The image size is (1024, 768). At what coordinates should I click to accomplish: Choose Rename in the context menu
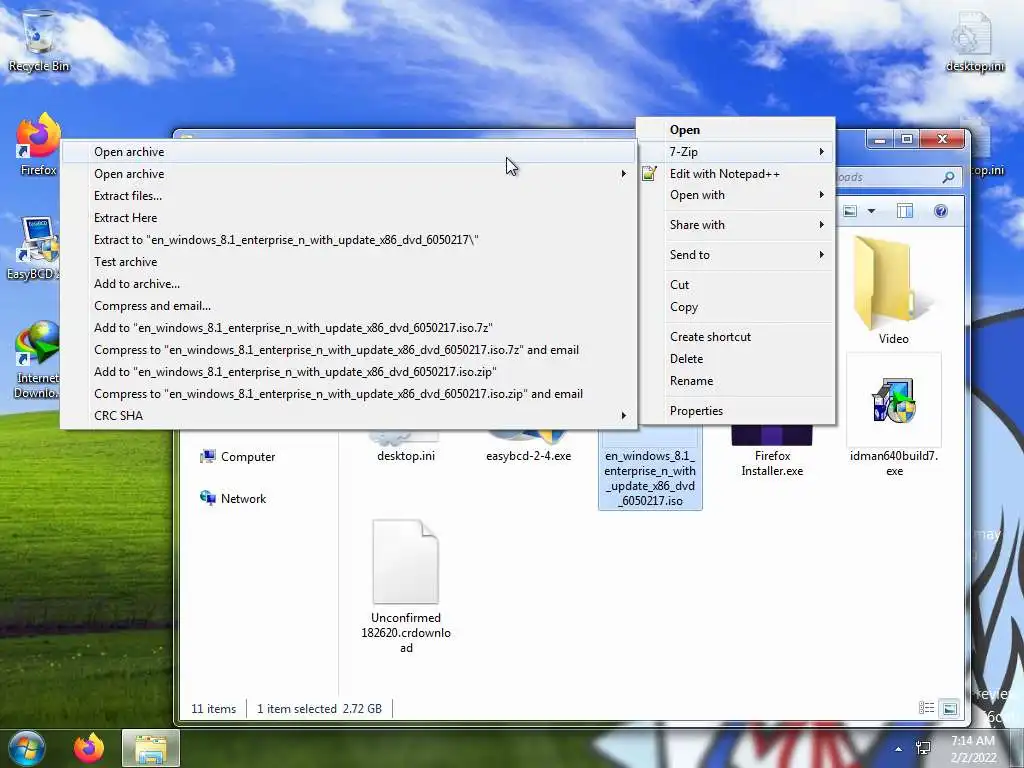click(x=736, y=381)
